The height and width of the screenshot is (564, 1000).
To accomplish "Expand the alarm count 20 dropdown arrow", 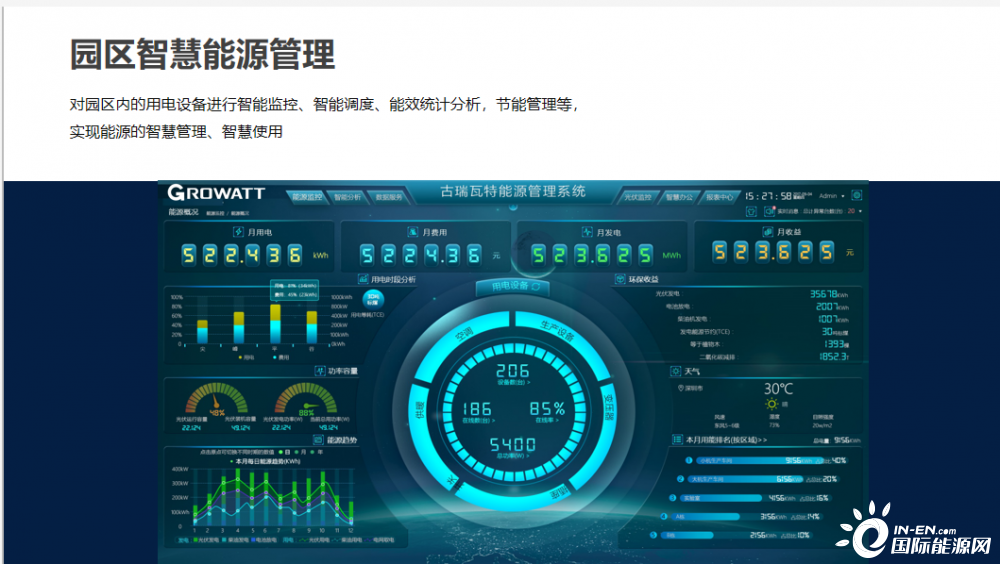I will click(860, 211).
